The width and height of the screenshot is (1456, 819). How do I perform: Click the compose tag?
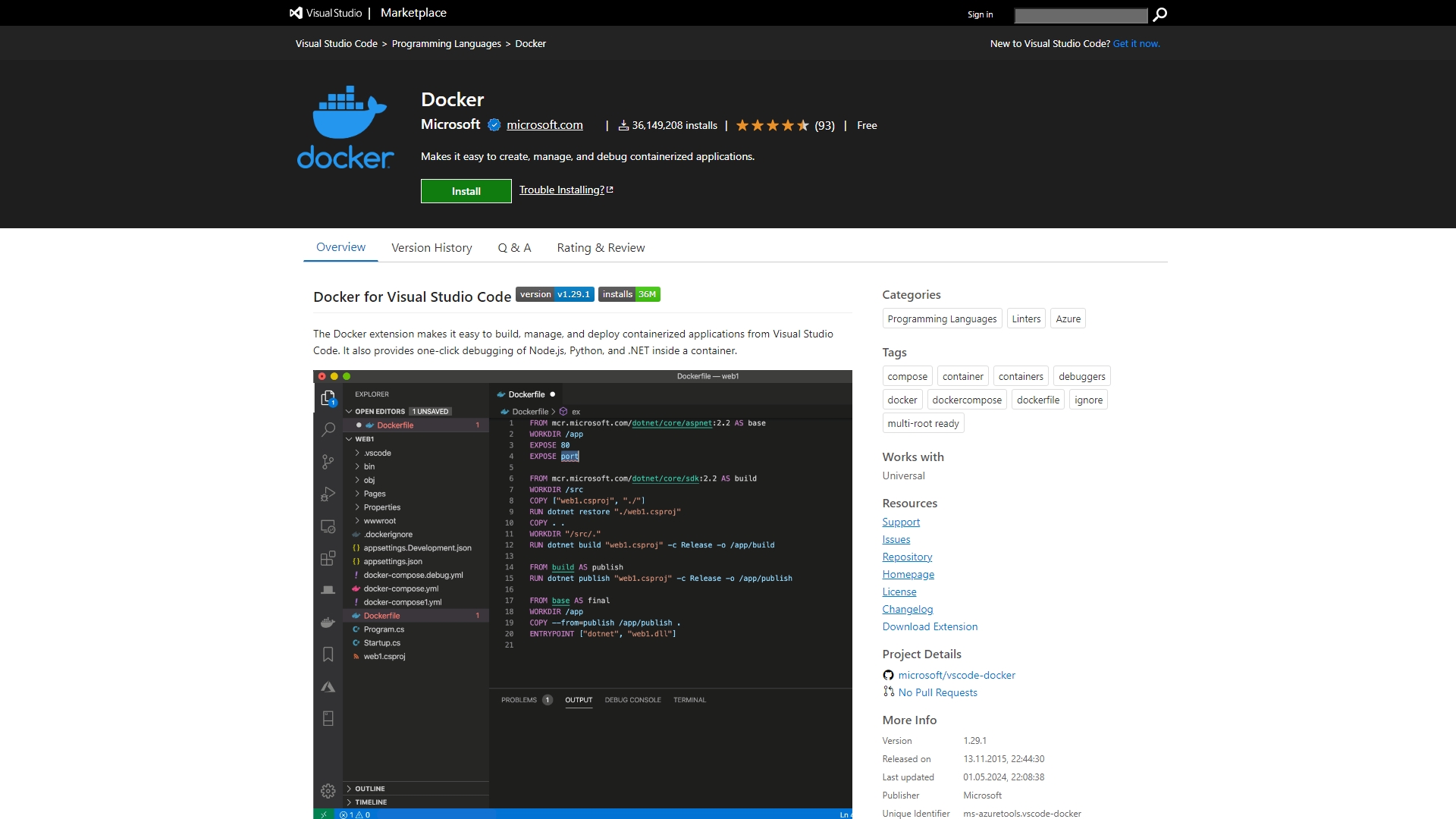click(x=907, y=376)
